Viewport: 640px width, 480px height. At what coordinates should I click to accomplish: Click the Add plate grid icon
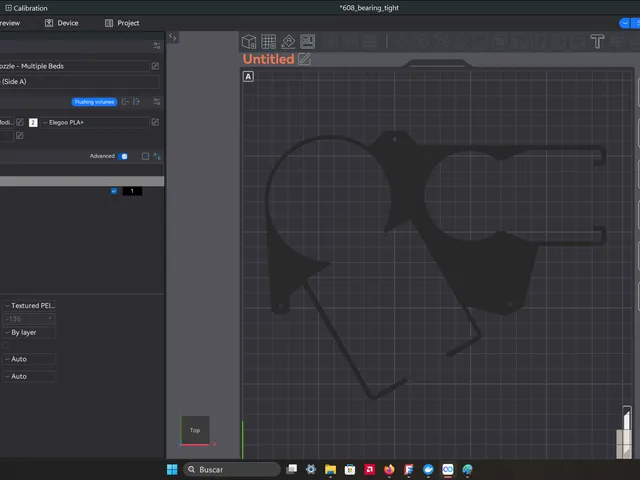click(269, 42)
